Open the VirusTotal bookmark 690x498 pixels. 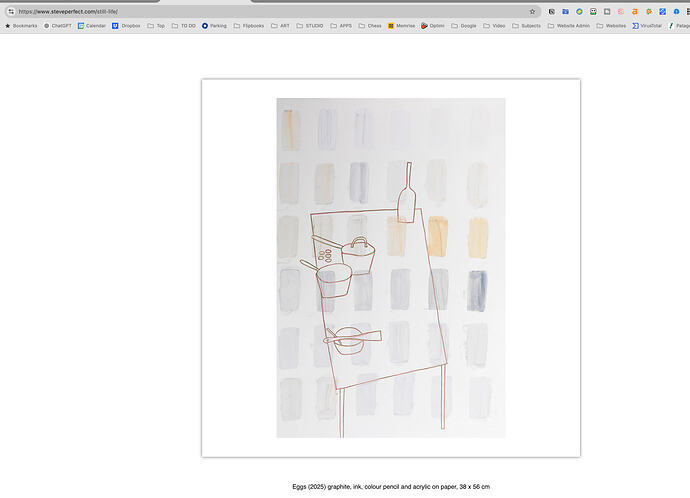click(647, 26)
